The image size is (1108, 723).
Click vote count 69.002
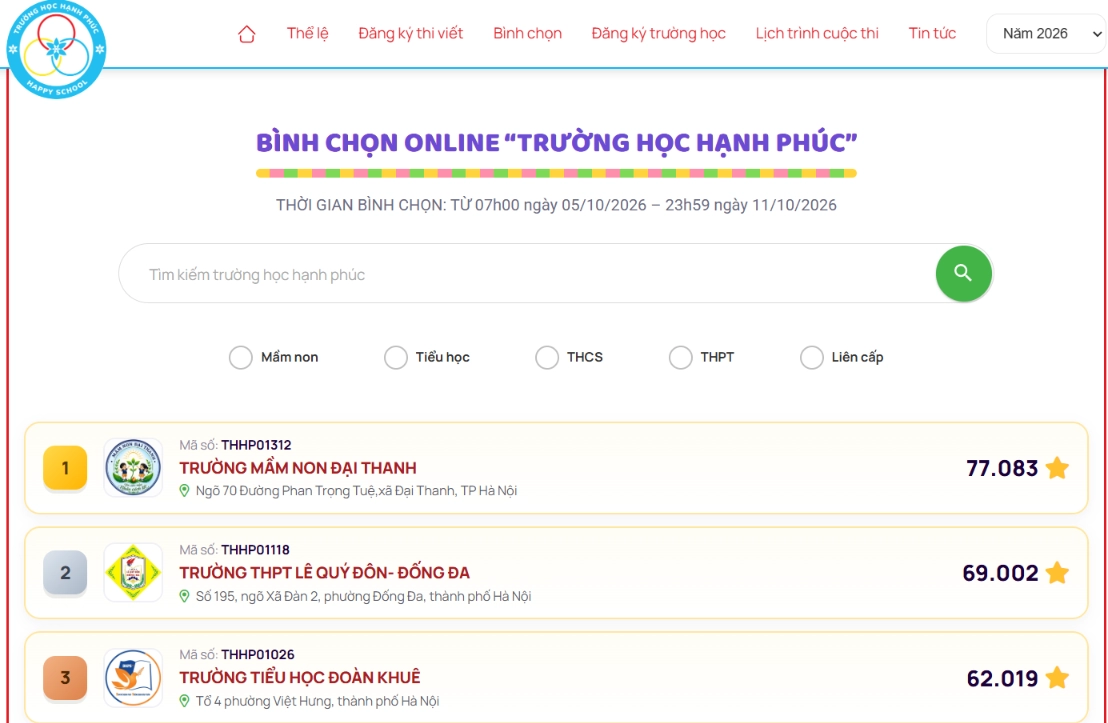click(x=1001, y=572)
